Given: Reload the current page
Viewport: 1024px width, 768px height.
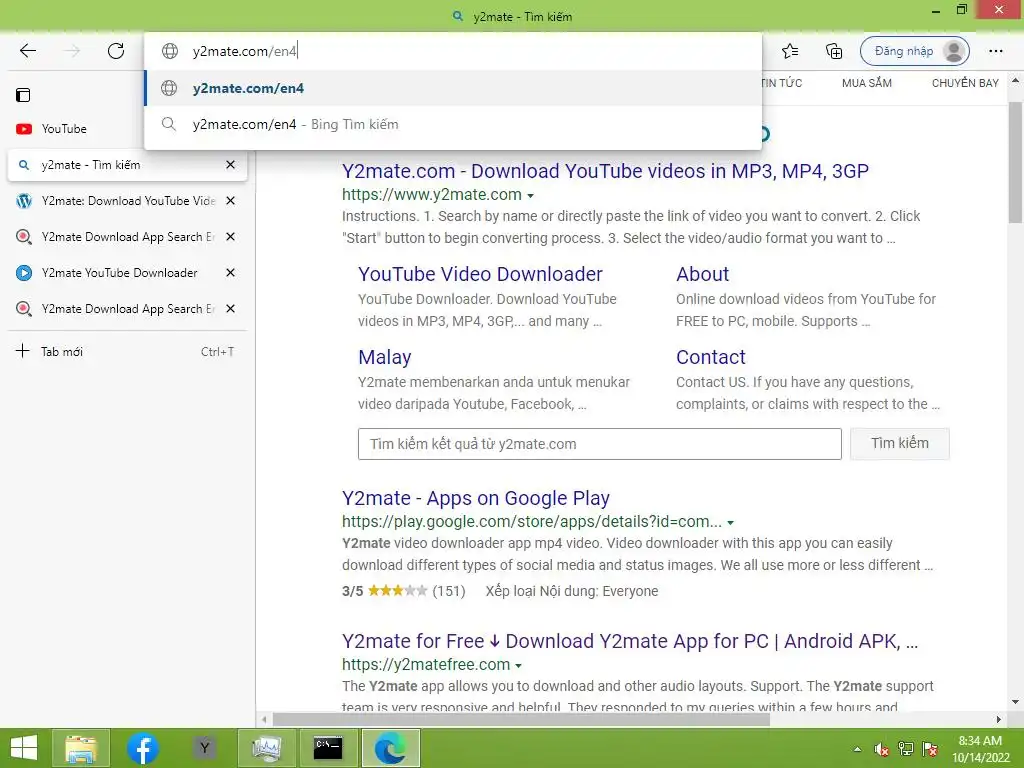Looking at the screenshot, I should [116, 51].
